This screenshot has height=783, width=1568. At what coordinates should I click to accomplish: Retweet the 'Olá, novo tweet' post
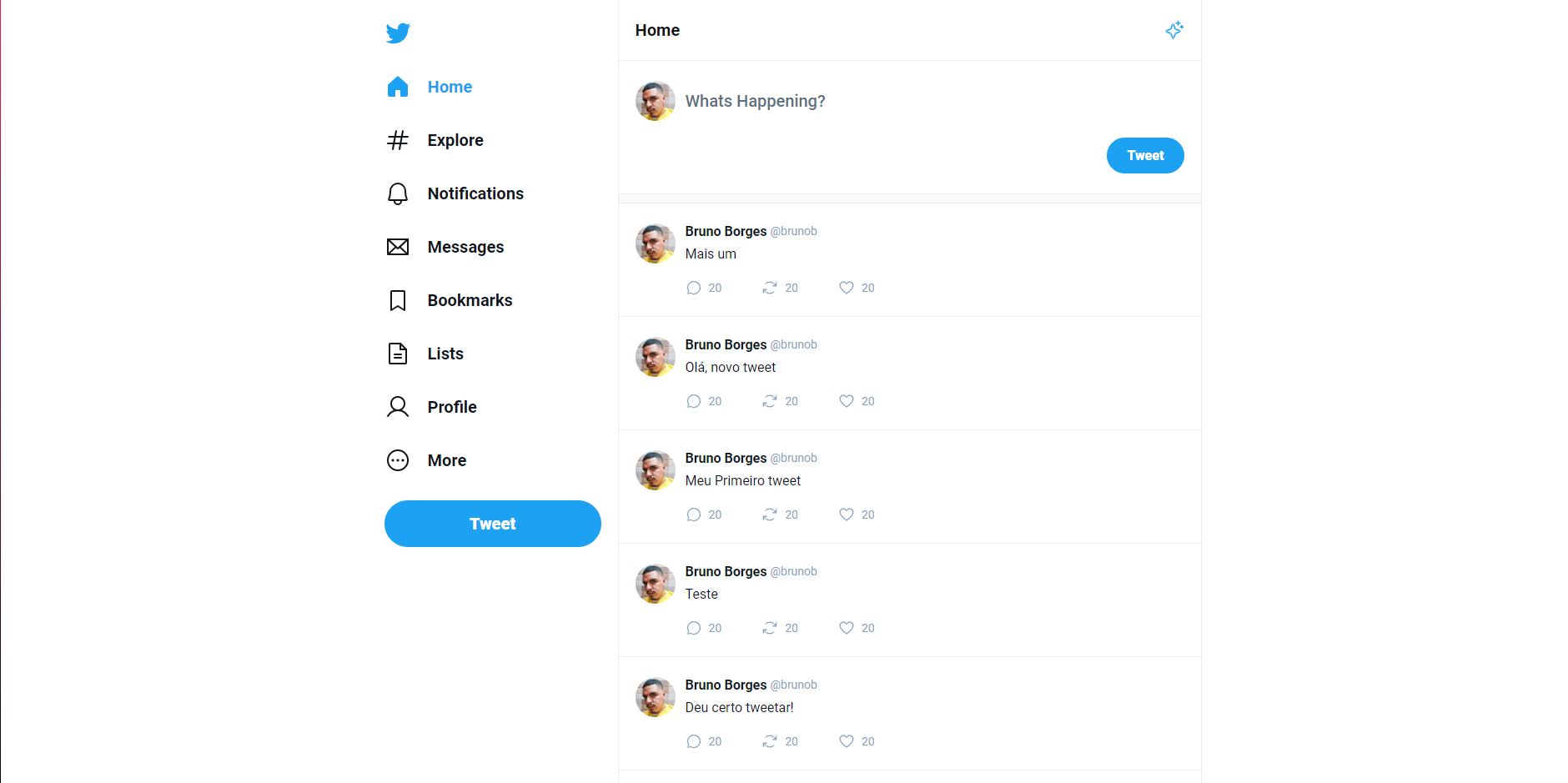pyautogui.click(x=770, y=401)
